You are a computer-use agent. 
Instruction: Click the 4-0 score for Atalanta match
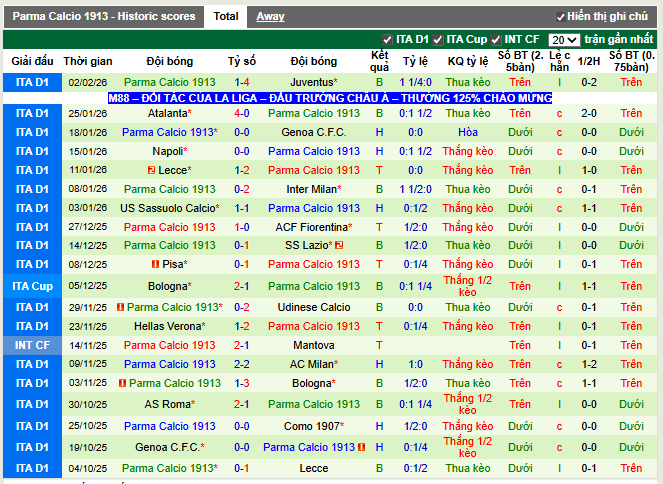tap(242, 113)
